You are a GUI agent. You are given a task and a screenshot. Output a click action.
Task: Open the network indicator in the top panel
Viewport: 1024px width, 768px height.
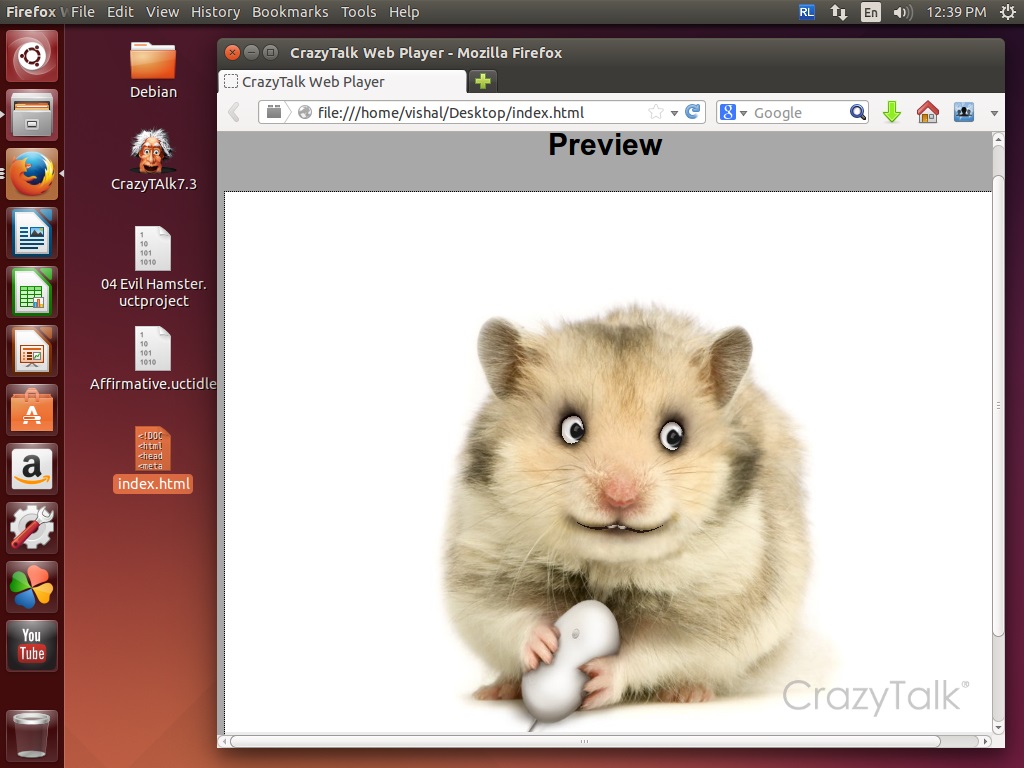pos(839,12)
